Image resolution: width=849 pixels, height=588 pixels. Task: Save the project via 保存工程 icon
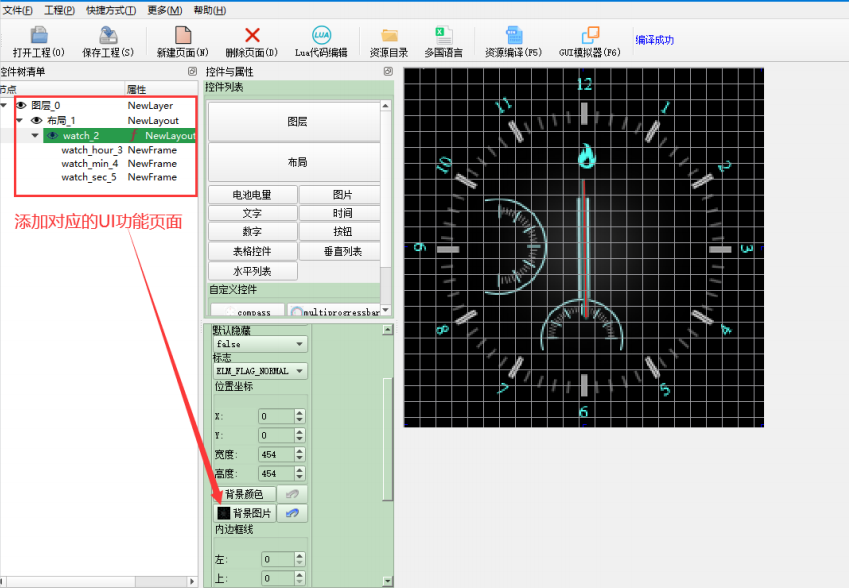(x=108, y=42)
